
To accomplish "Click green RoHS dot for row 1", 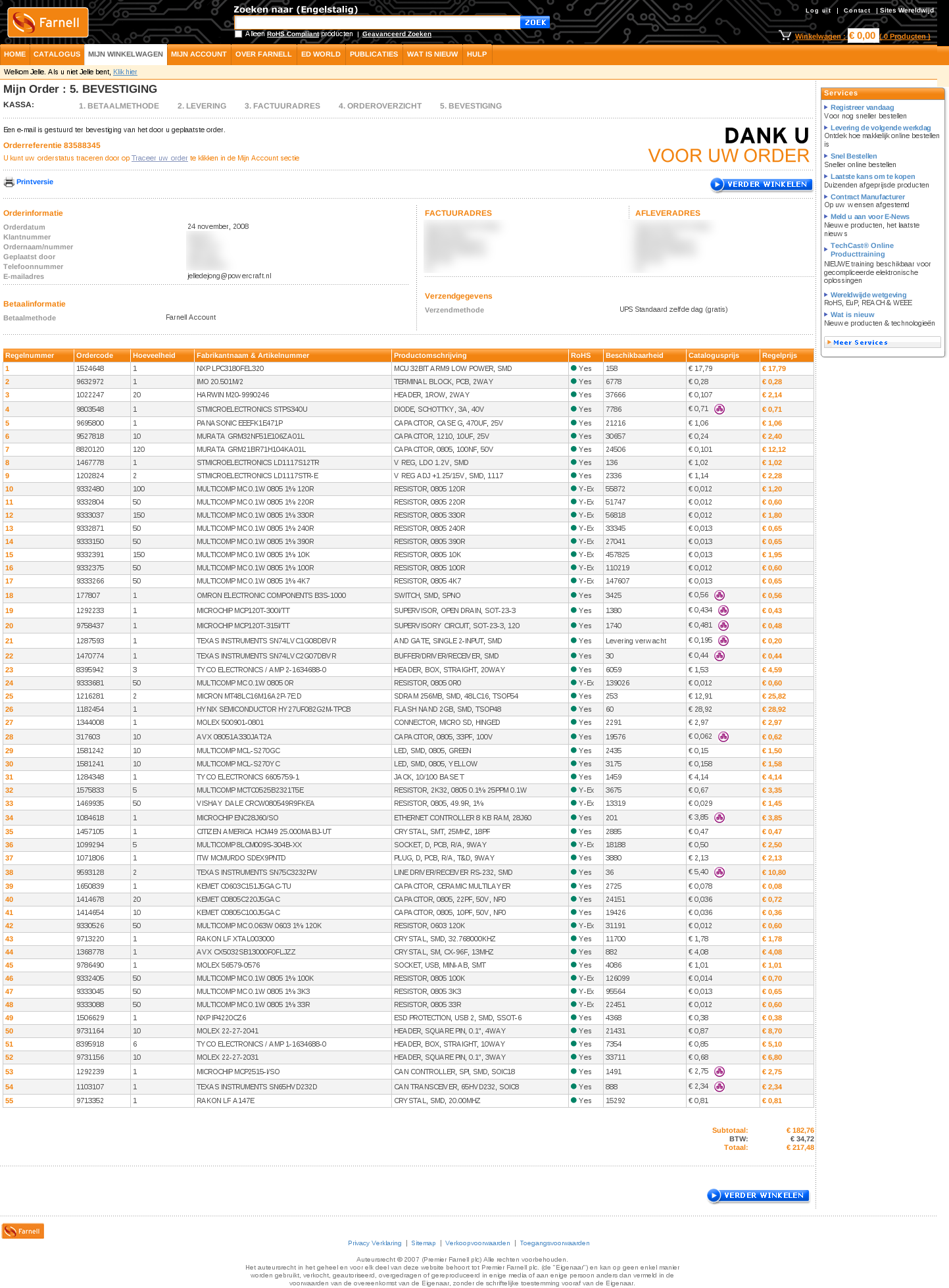I will (x=573, y=368).
